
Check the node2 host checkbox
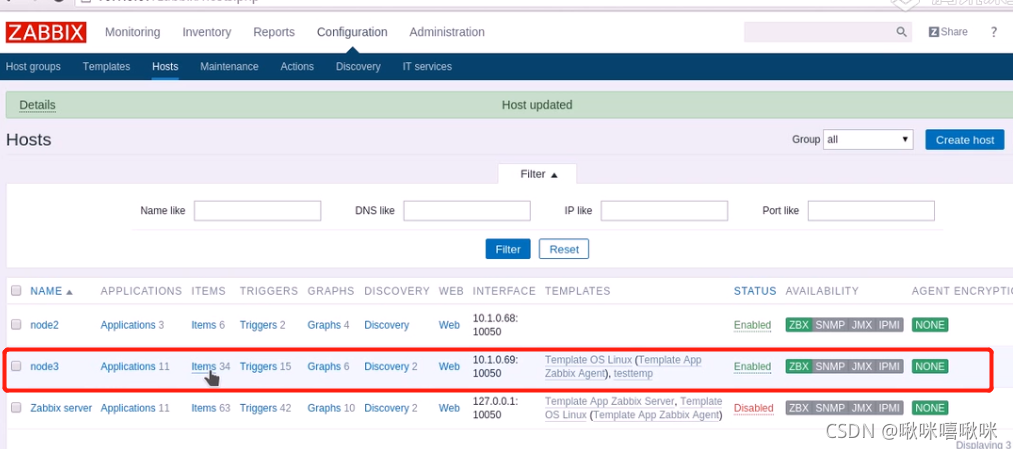[x=16, y=325]
